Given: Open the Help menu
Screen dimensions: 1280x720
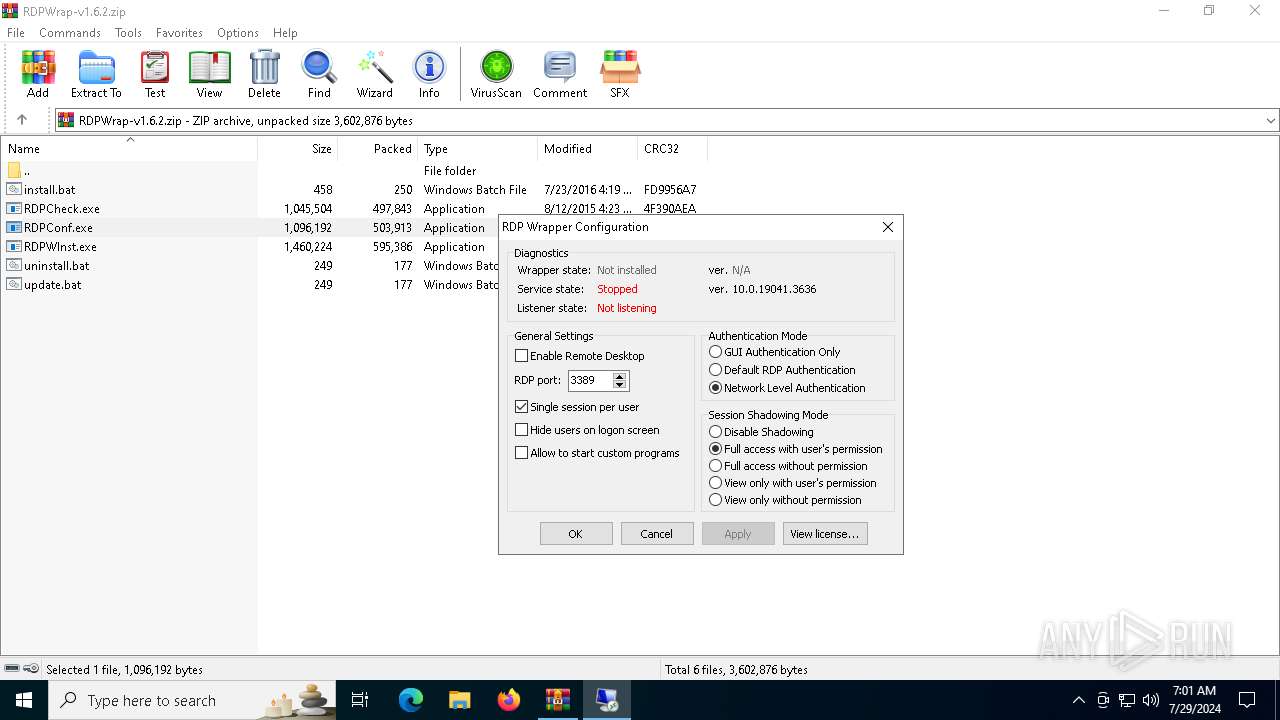Looking at the screenshot, I should tap(285, 32).
